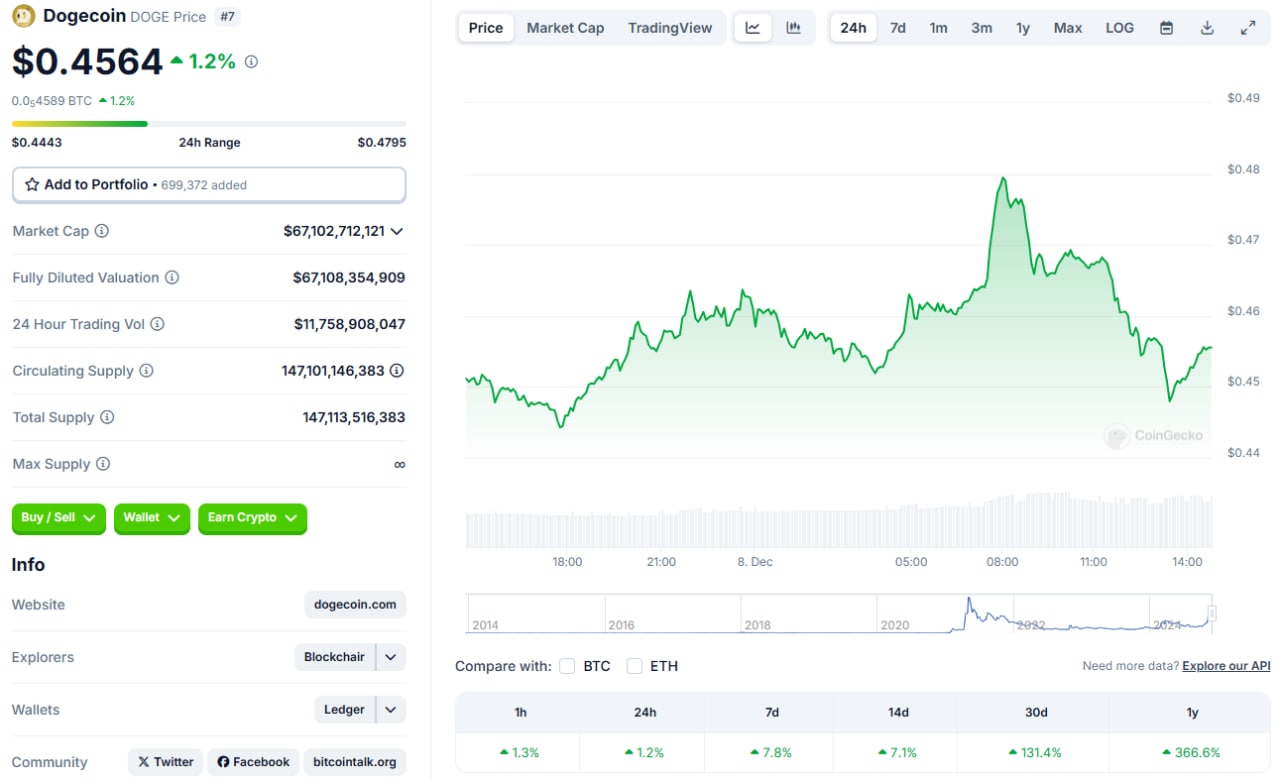
Task: Click Add to Portfolio button
Action: 209,185
